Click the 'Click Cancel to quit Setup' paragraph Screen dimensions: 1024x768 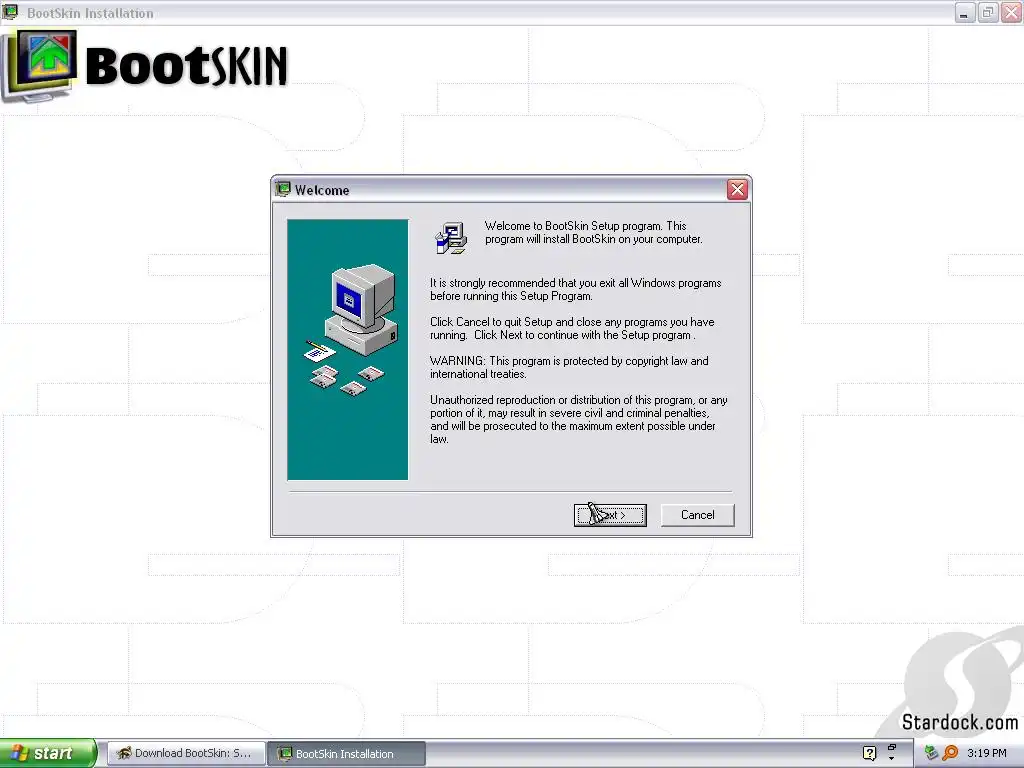tap(572, 328)
